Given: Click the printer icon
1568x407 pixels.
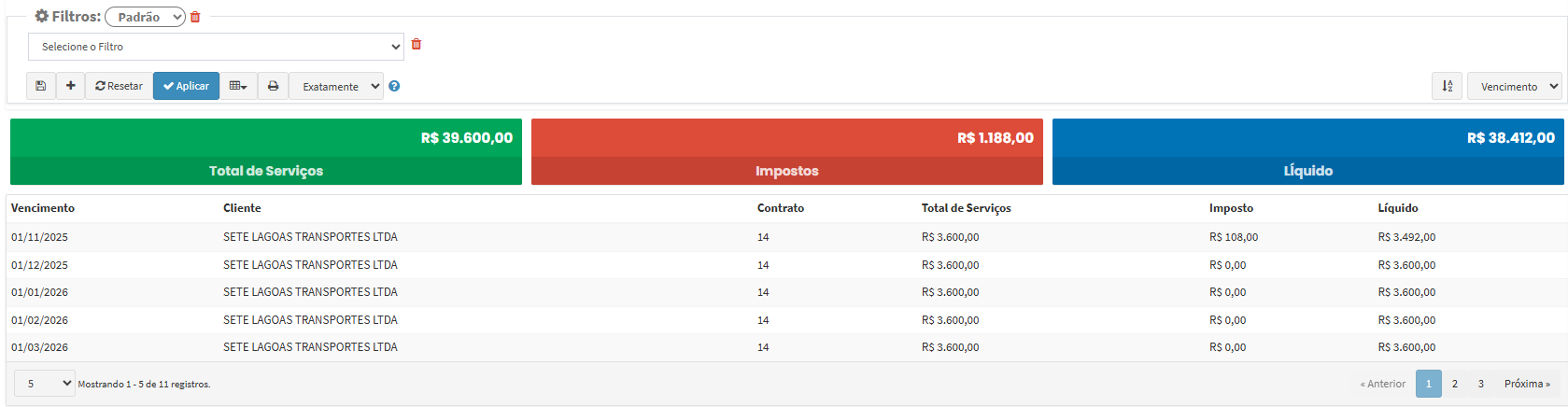Looking at the screenshot, I should (x=273, y=86).
